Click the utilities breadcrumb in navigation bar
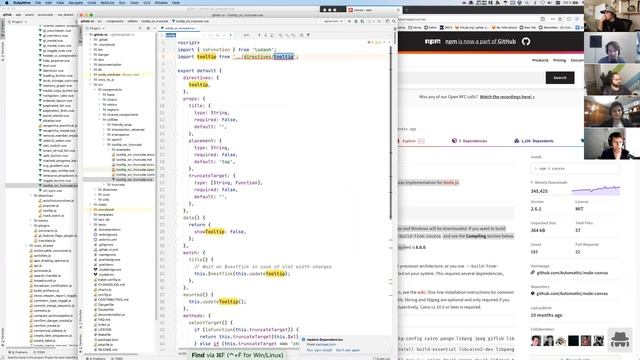This screenshot has height=360, width=640. (133, 21)
